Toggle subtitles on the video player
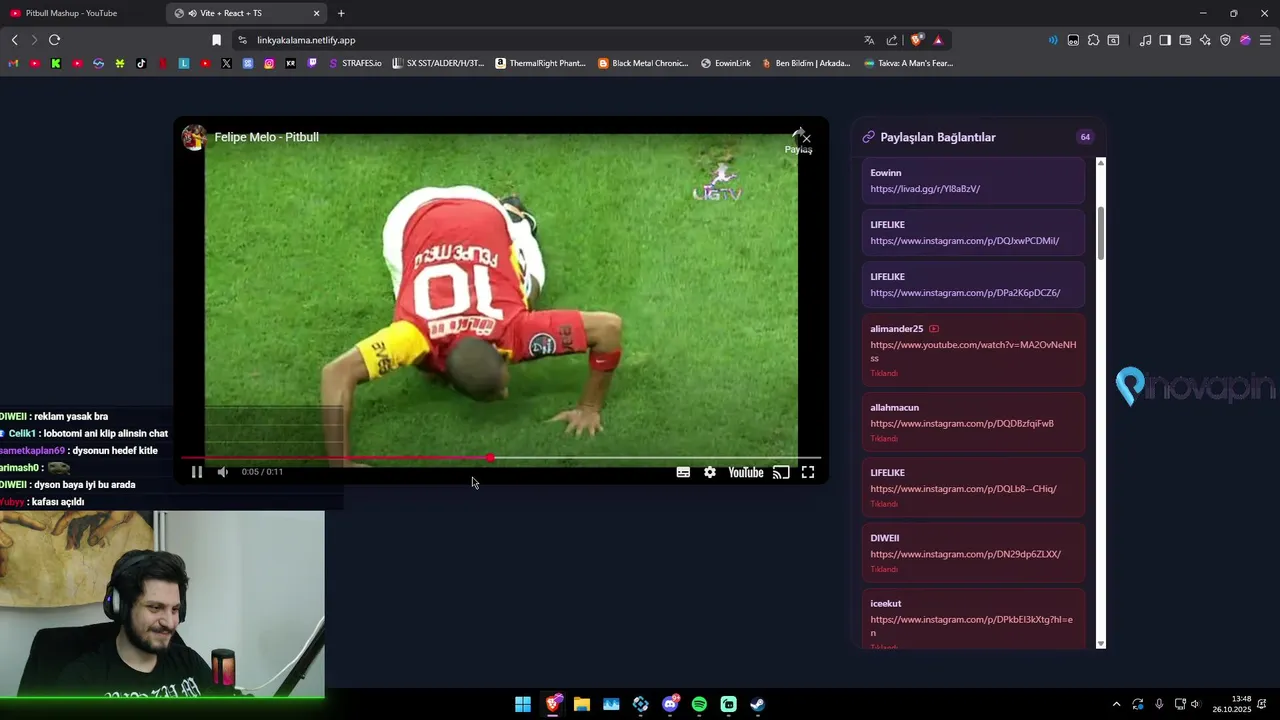Screen dimensions: 1280x720 point(683,472)
